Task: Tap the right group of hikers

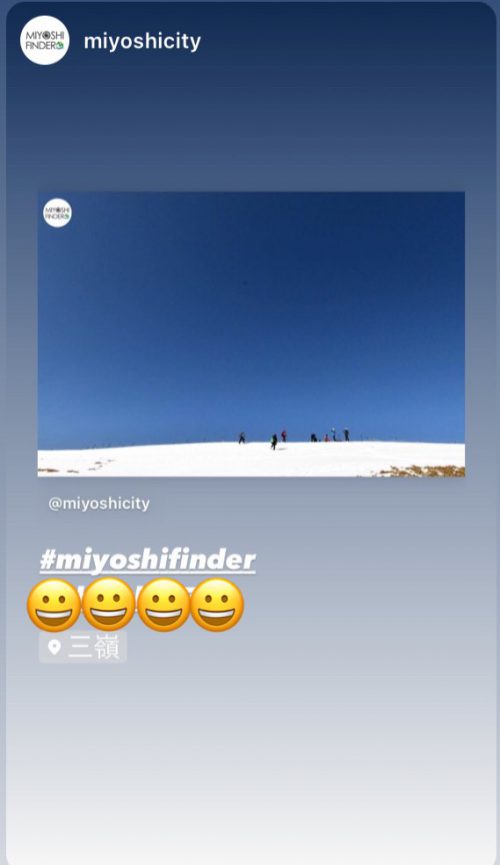Action: tap(330, 435)
